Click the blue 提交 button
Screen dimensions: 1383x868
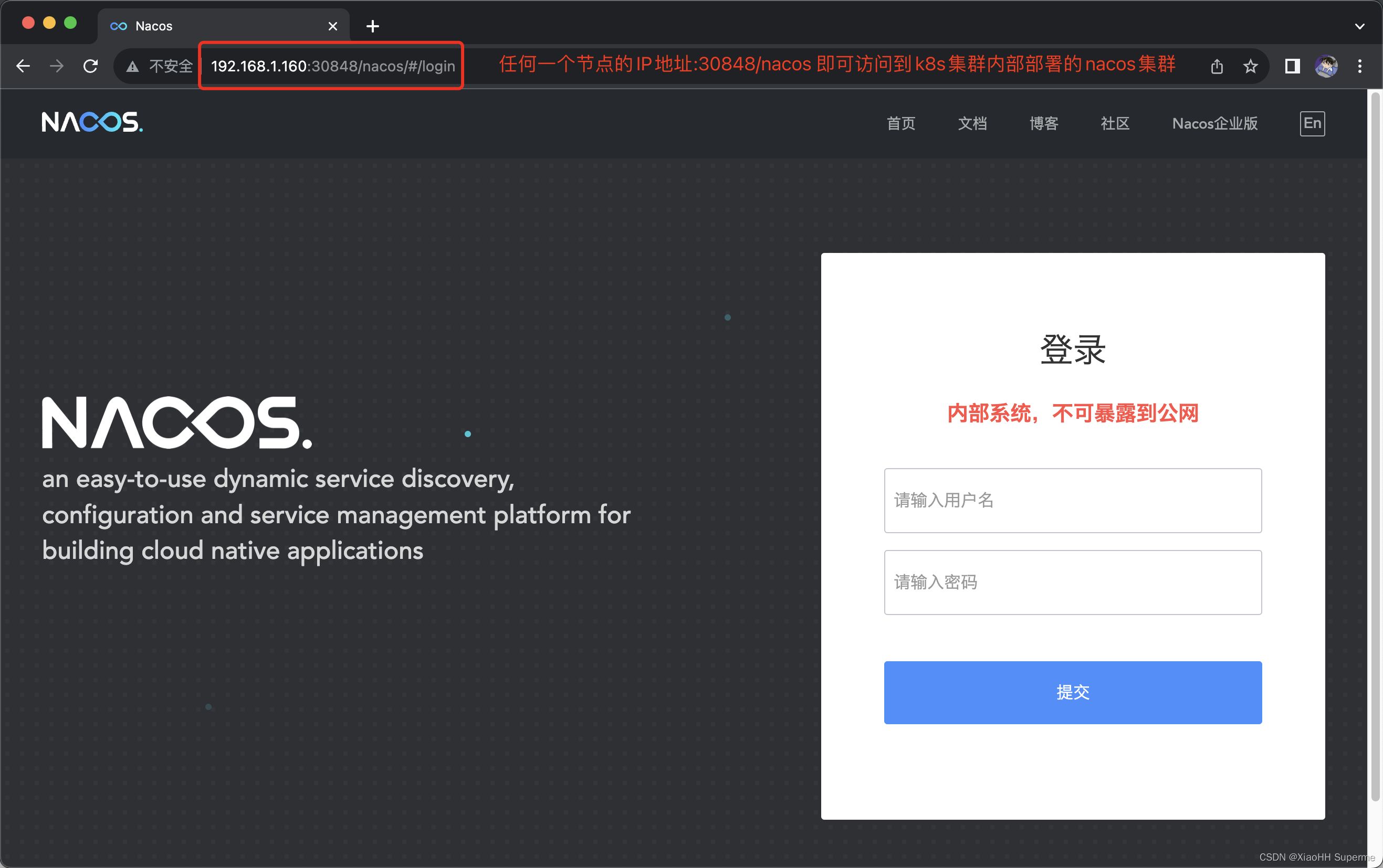coord(1072,692)
